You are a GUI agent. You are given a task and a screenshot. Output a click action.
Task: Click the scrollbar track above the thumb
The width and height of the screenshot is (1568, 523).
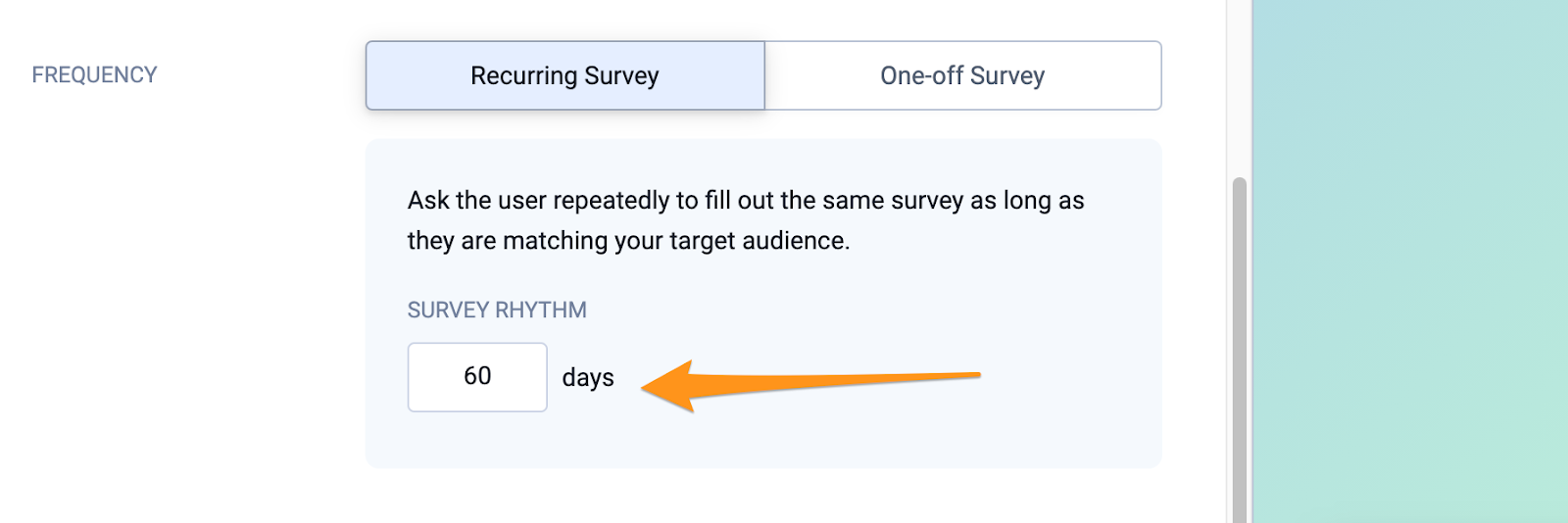pyautogui.click(x=1240, y=88)
